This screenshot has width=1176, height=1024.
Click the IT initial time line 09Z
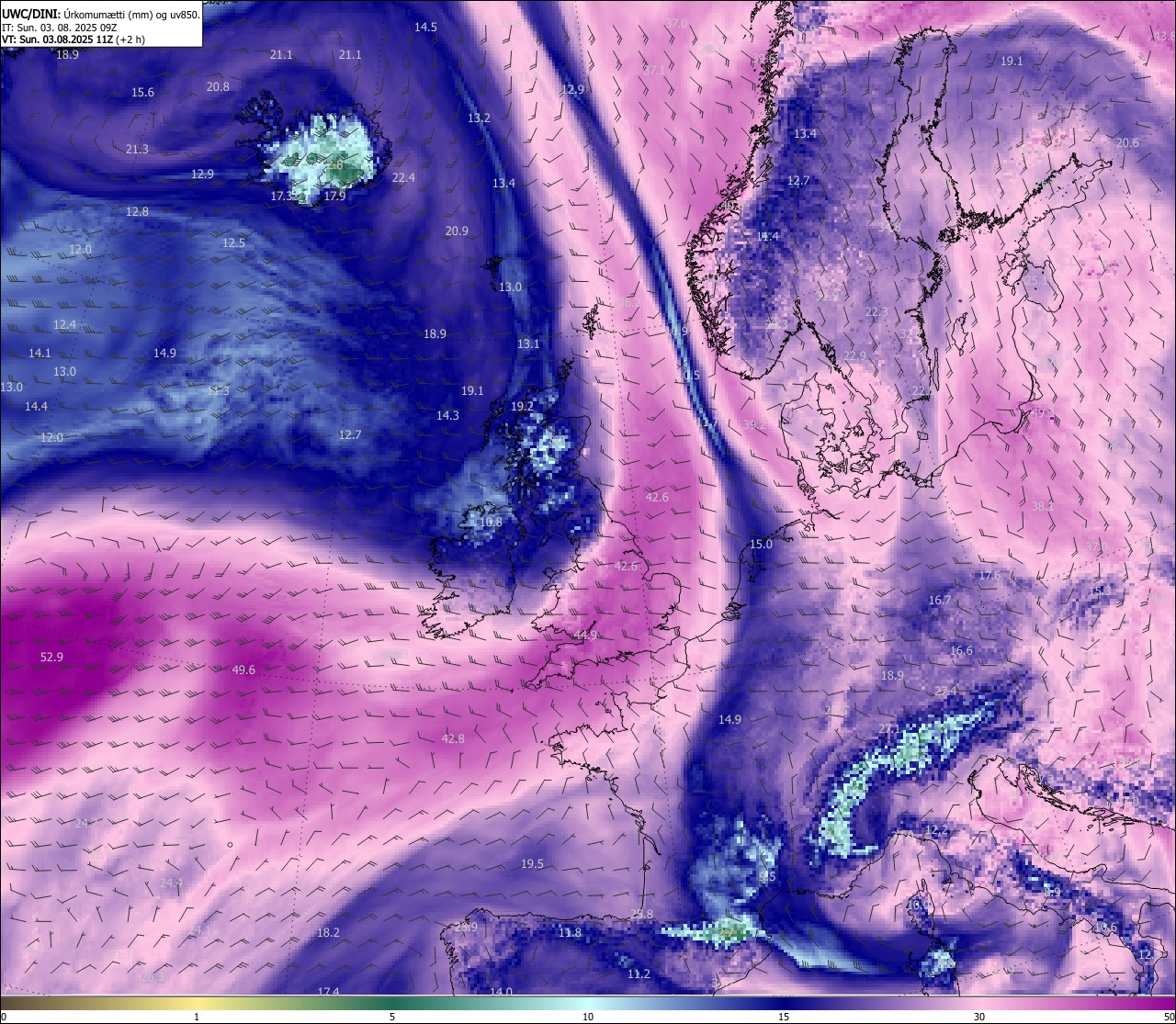(61, 28)
